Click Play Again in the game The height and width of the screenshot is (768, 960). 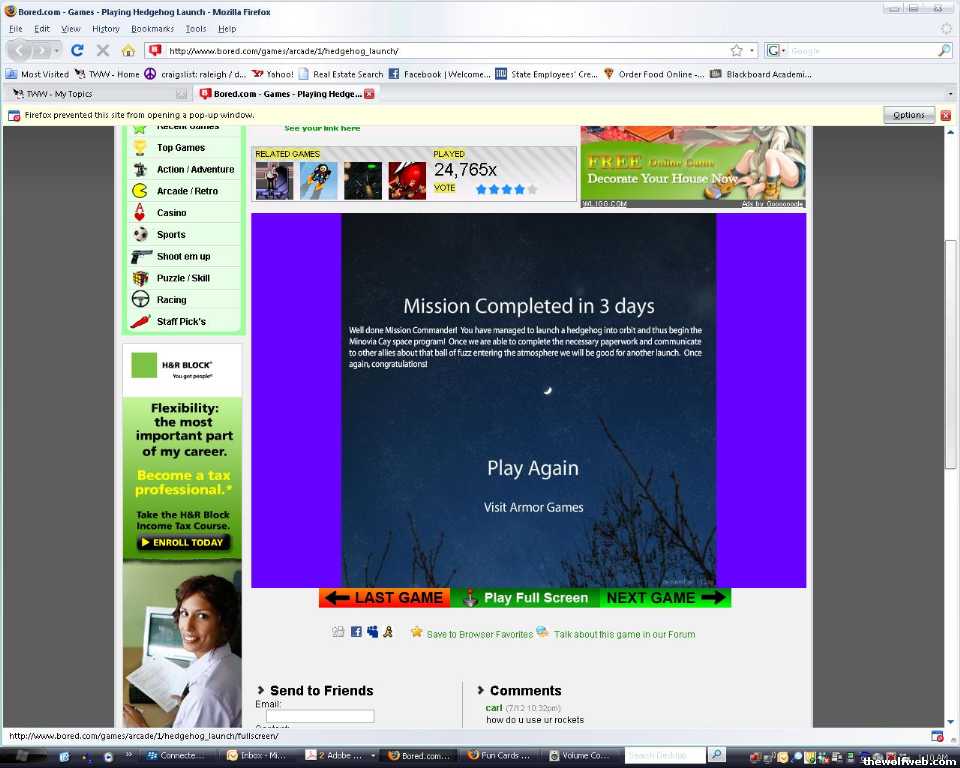(532, 468)
